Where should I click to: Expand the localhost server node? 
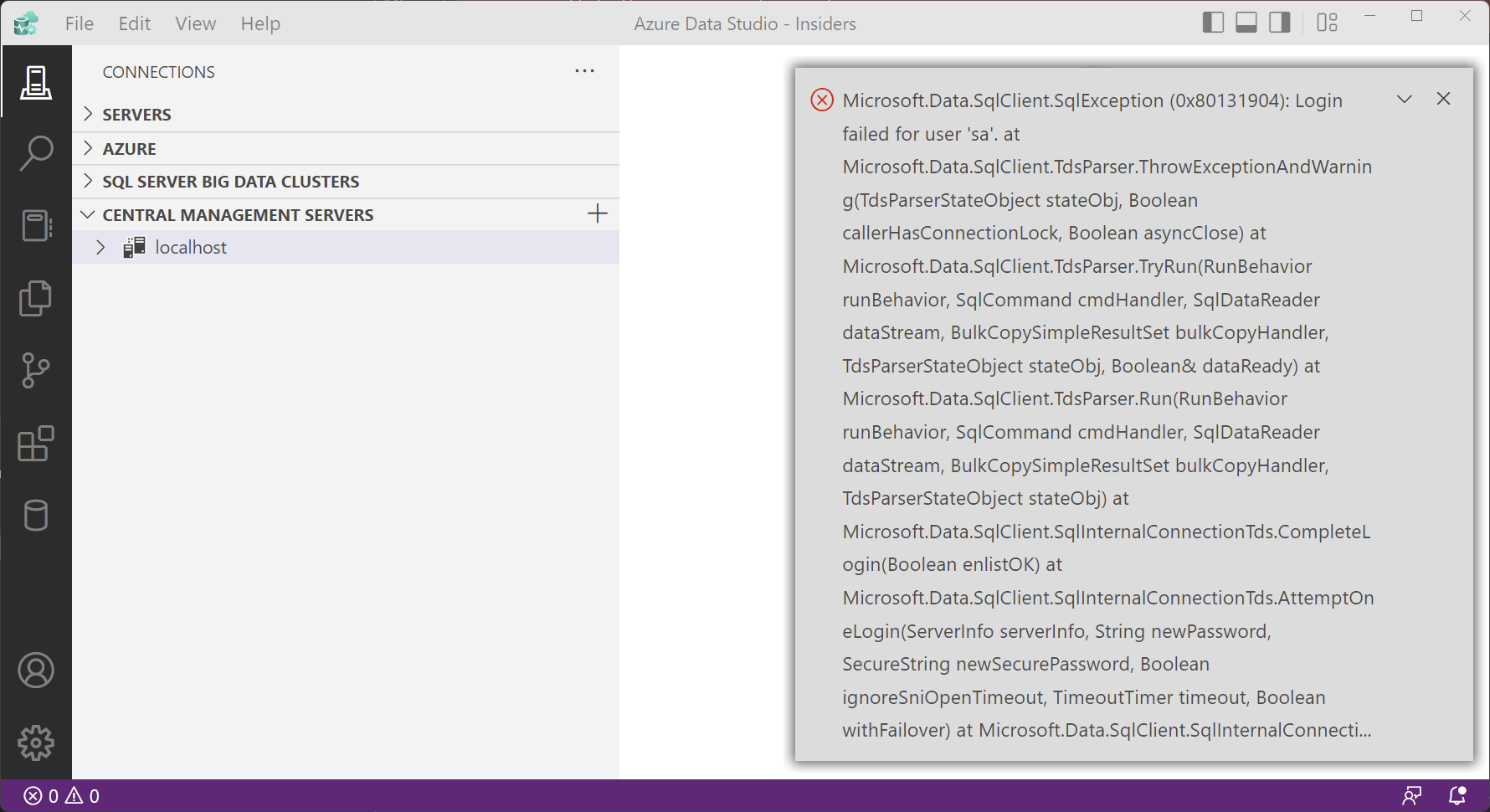(100, 247)
